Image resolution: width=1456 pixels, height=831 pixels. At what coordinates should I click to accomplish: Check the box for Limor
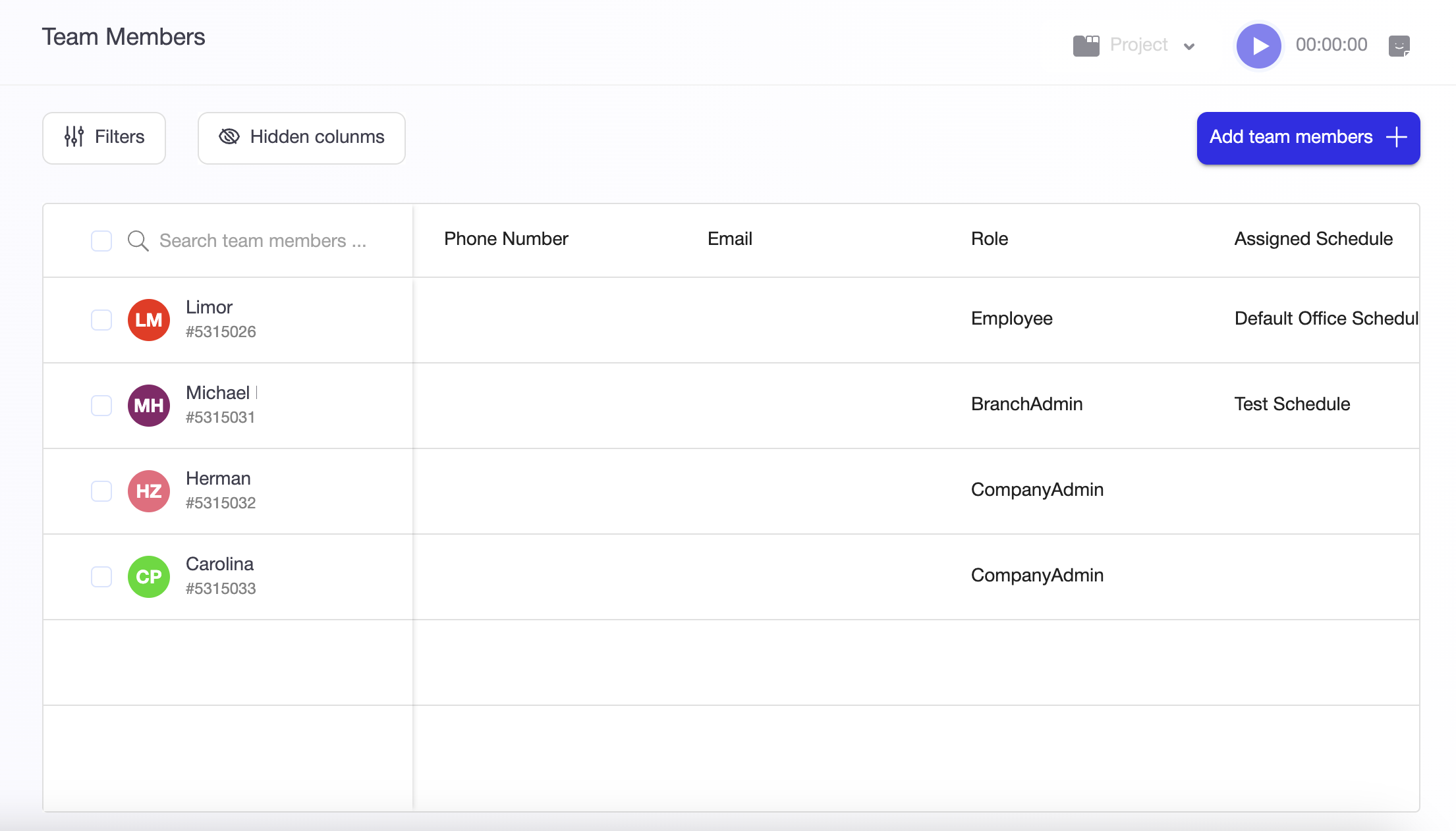pos(101,320)
